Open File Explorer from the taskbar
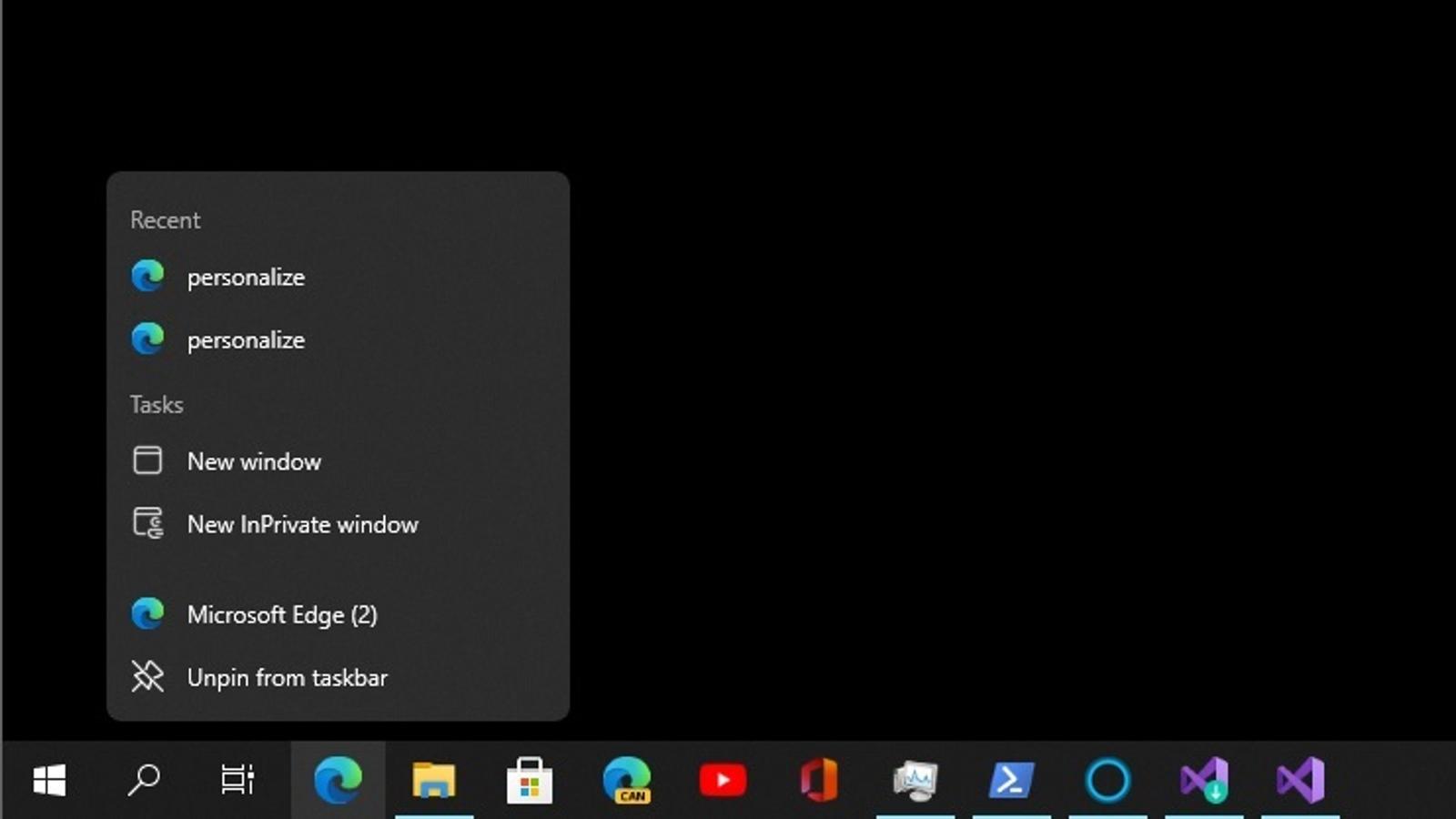 click(x=434, y=780)
